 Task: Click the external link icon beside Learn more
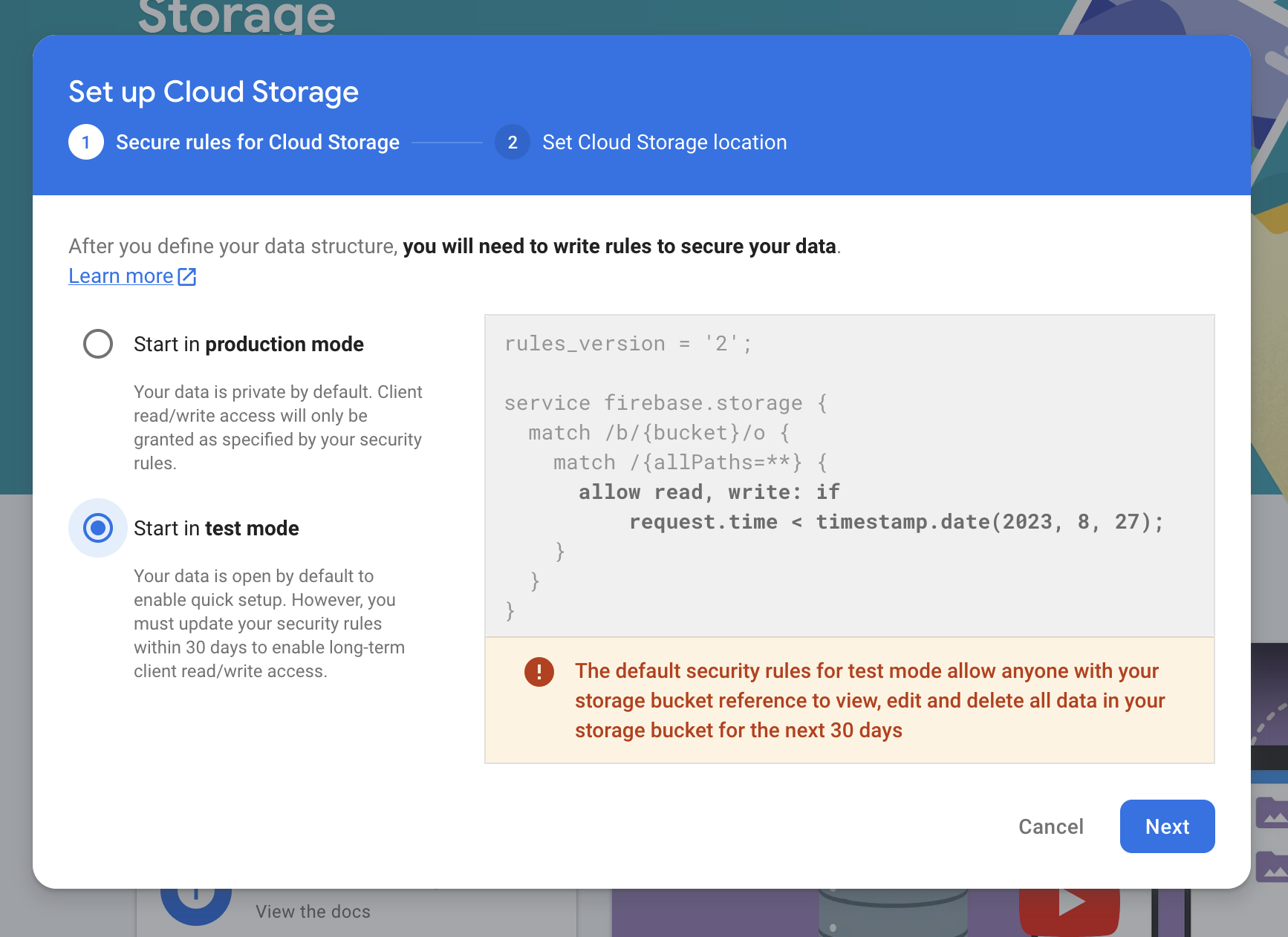click(187, 277)
